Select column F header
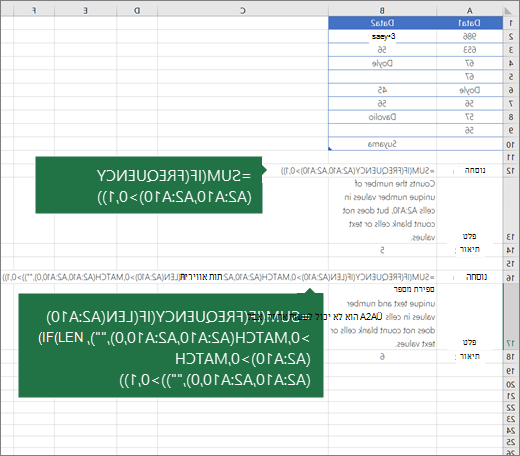 tap(34, 11)
